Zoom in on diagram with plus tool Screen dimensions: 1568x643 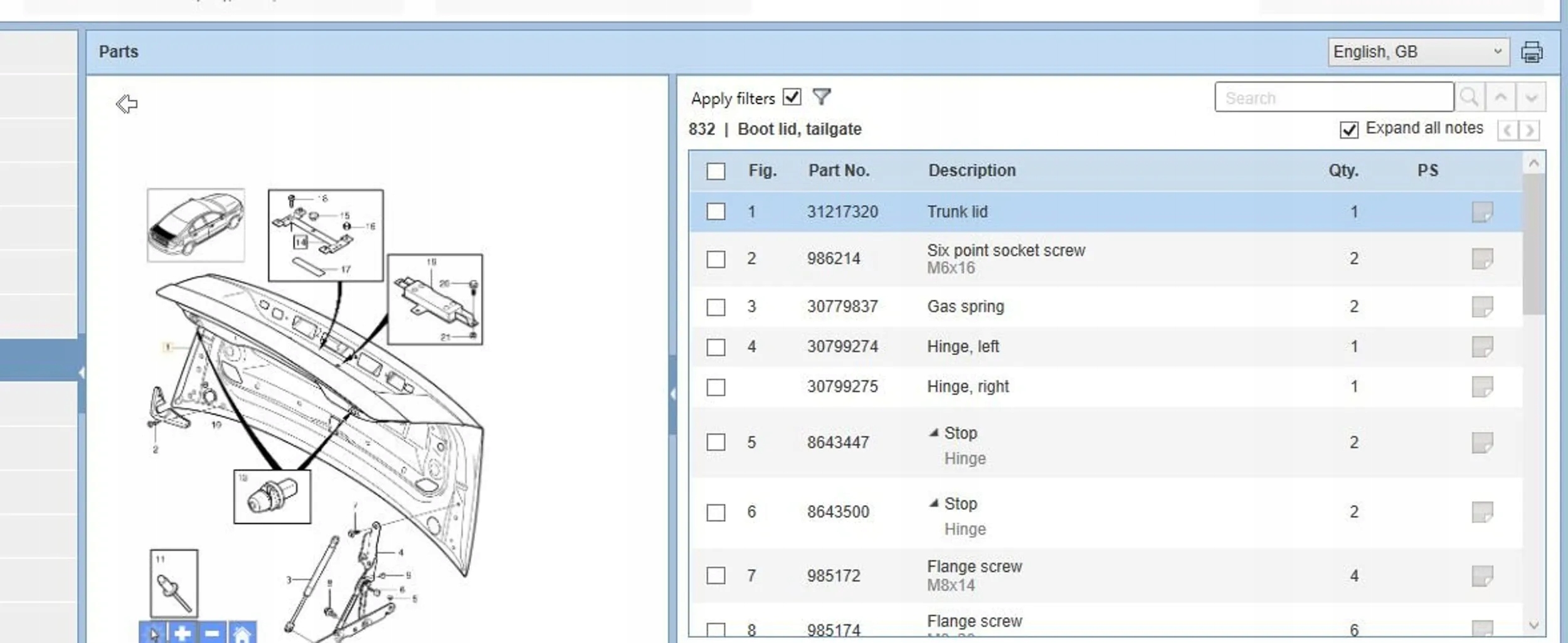(183, 632)
